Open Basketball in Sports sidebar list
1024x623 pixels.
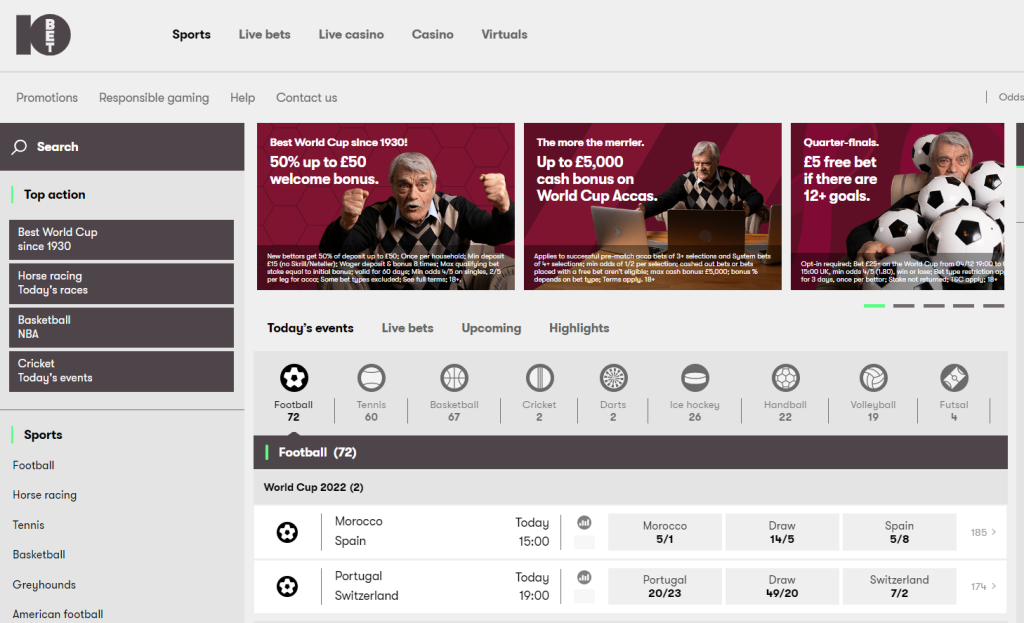click(39, 554)
